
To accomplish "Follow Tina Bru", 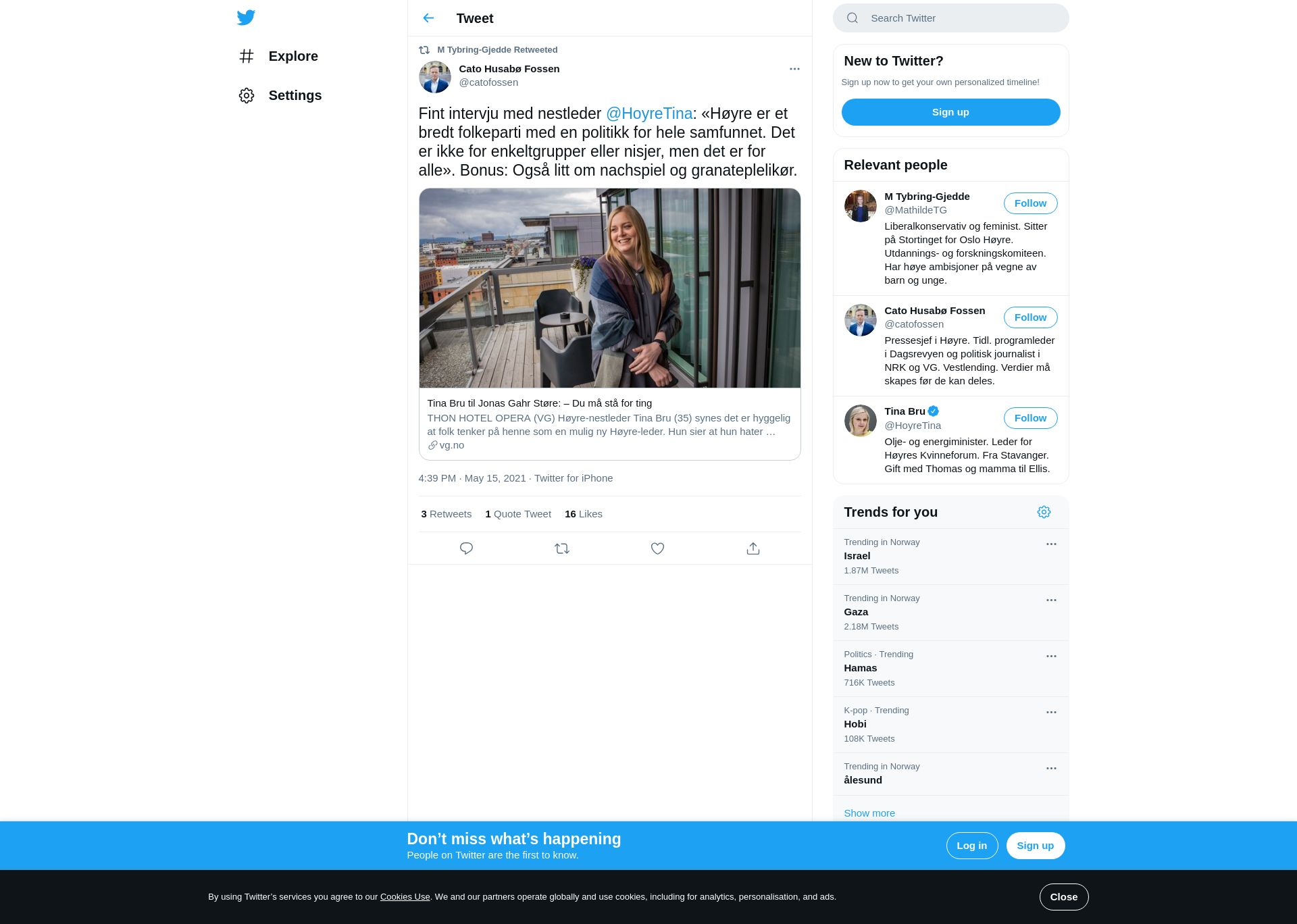I will pos(1030,418).
